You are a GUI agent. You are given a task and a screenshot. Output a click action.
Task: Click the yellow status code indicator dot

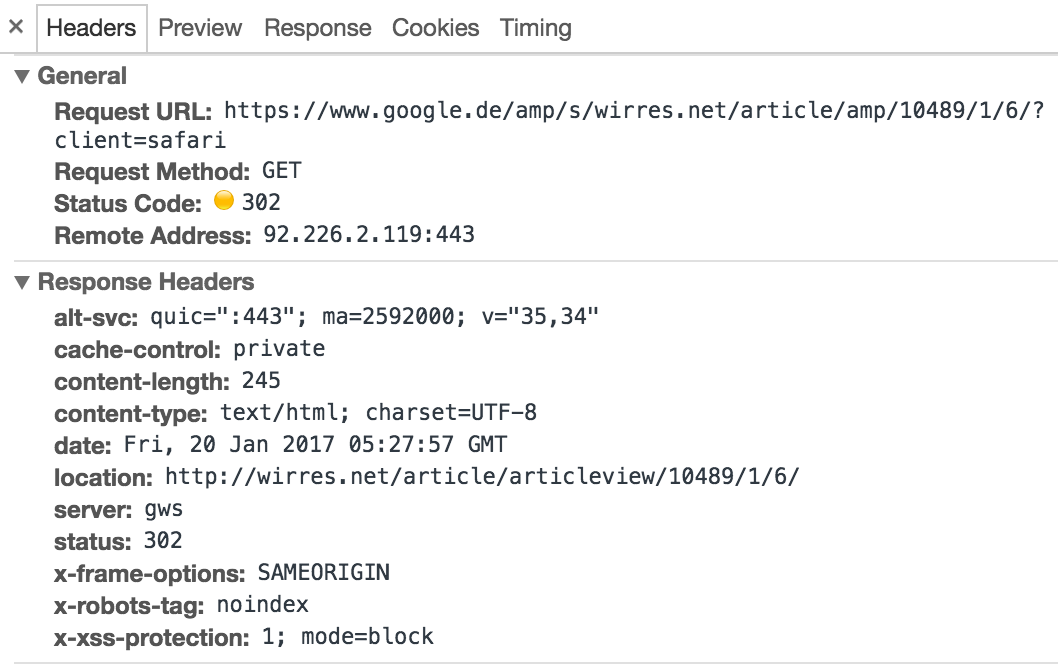[x=224, y=202]
